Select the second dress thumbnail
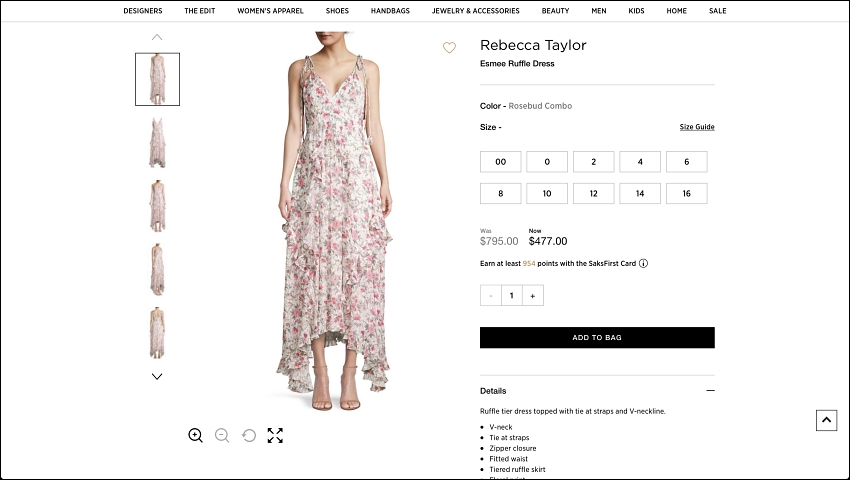The image size is (850, 480). [157, 143]
